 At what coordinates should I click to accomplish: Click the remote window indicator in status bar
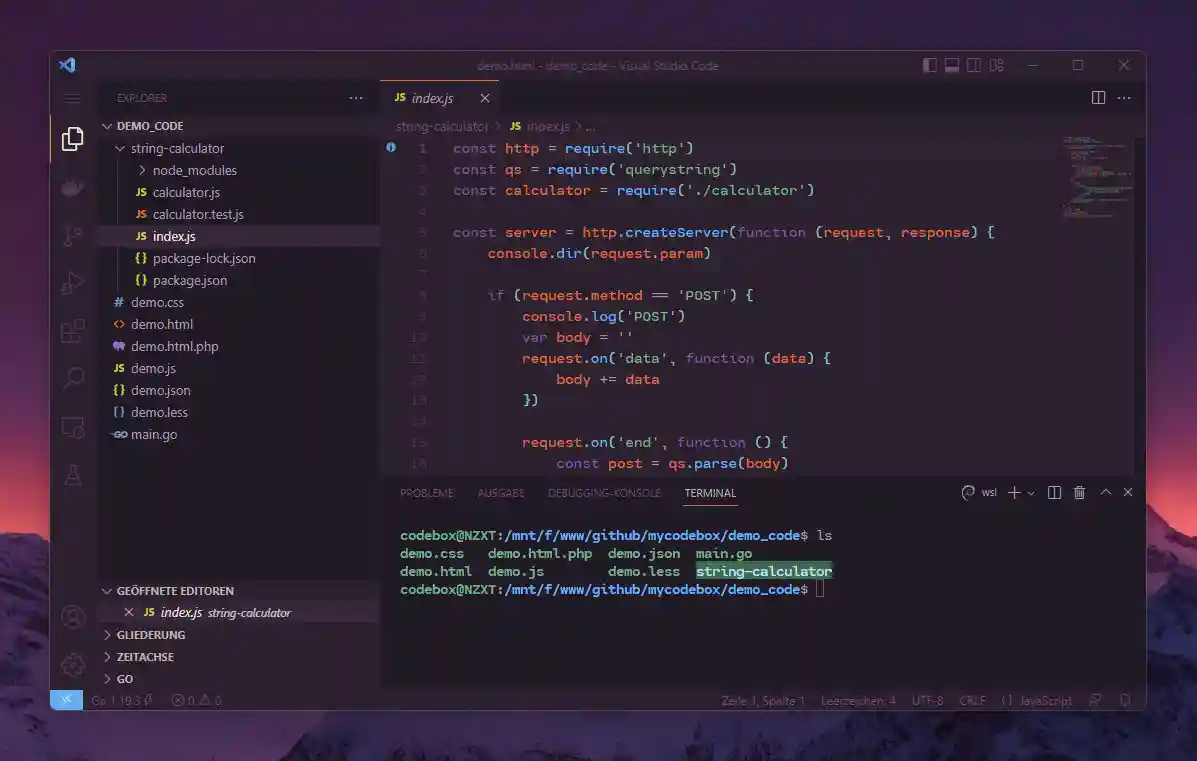coord(66,701)
